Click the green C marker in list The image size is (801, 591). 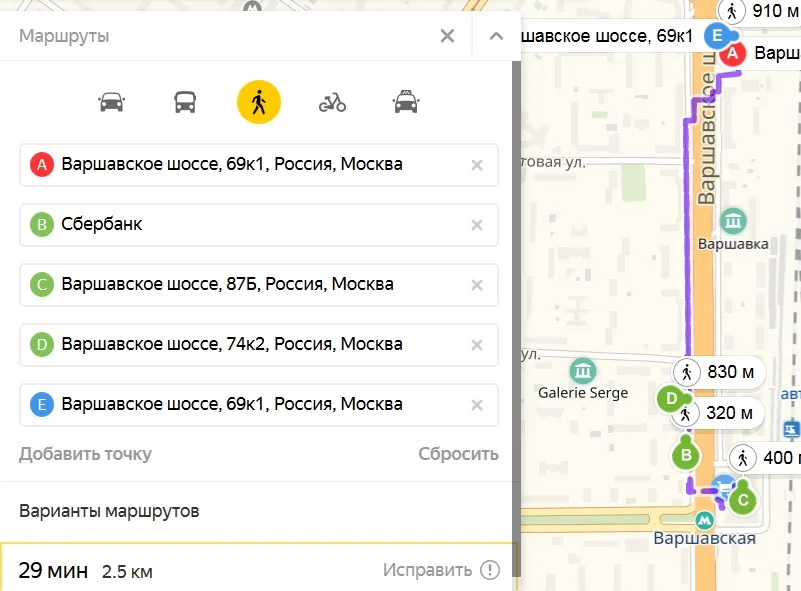pyautogui.click(x=42, y=285)
